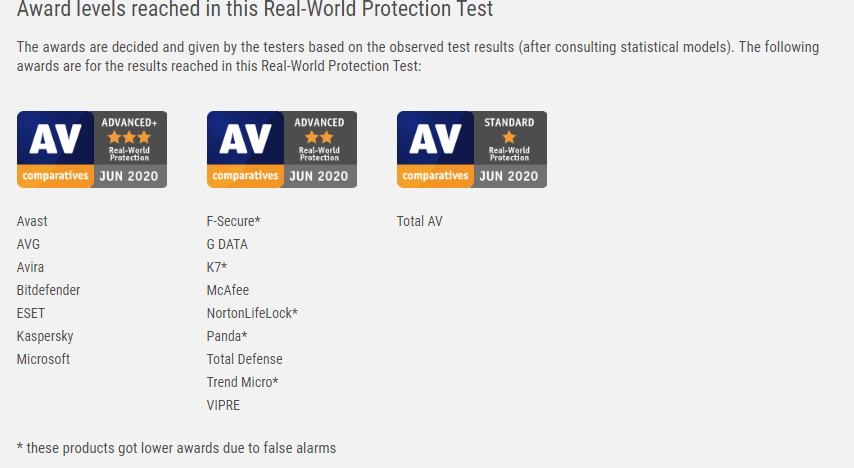Click the Kaspersky entry
Screen dimensions: 854x468
coord(45,336)
